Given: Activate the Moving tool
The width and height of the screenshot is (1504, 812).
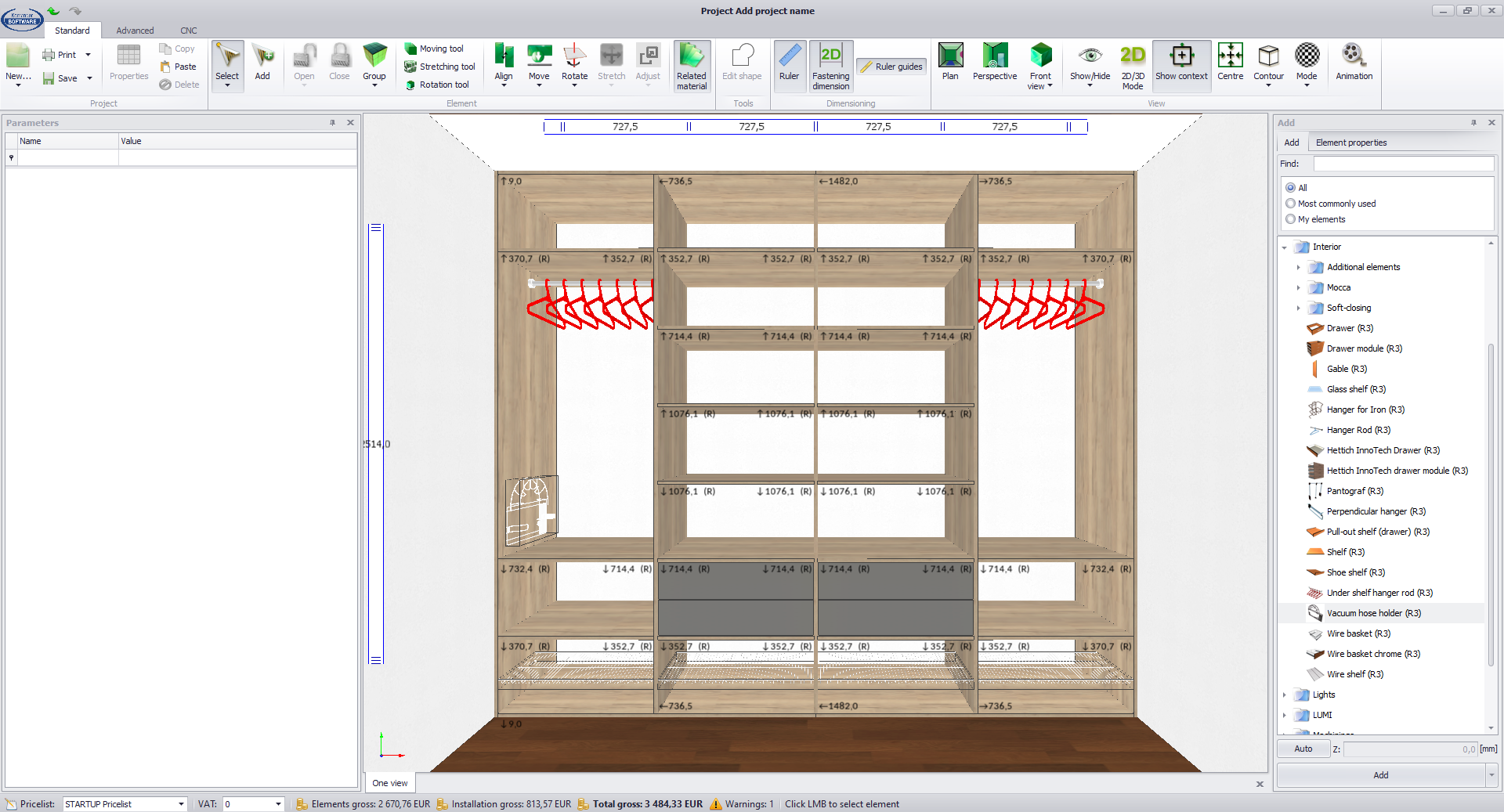Looking at the screenshot, I should coord(440,49).
